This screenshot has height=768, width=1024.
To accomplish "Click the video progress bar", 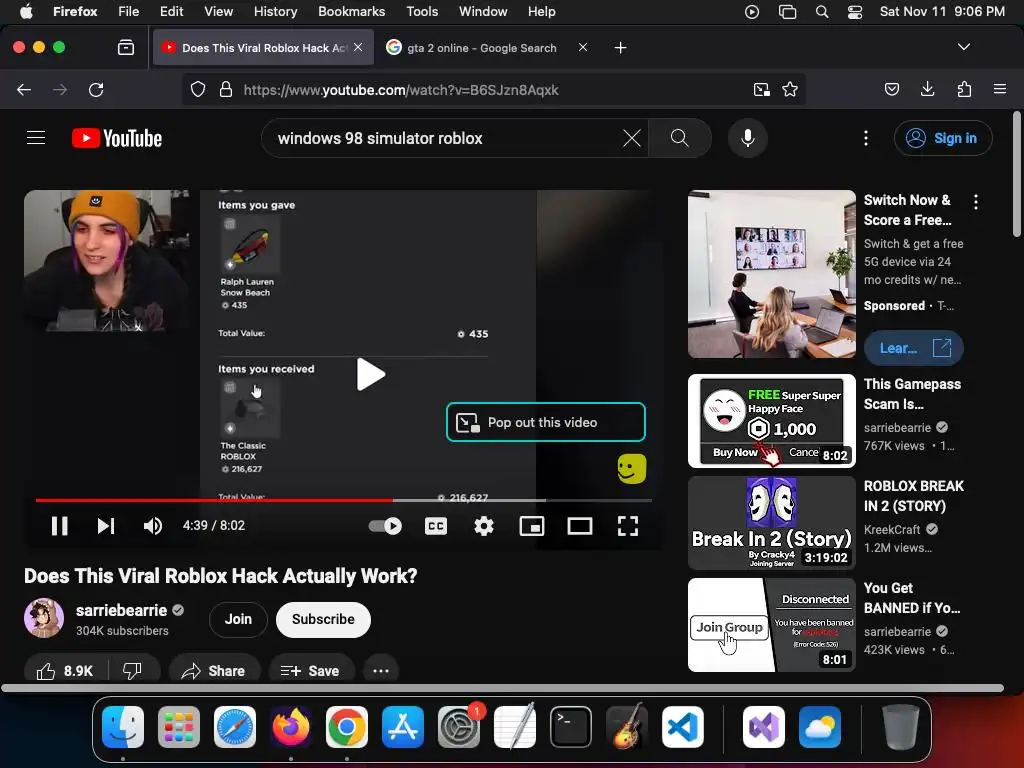I will tap(344, 500).
